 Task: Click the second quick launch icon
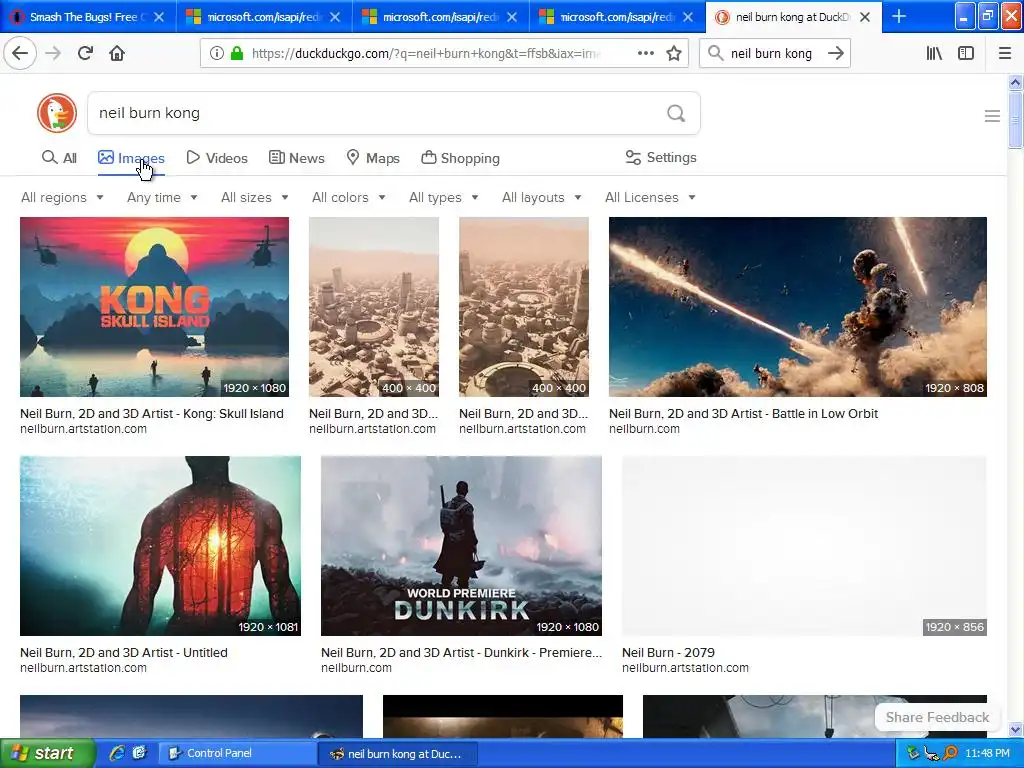pos(139,753)
